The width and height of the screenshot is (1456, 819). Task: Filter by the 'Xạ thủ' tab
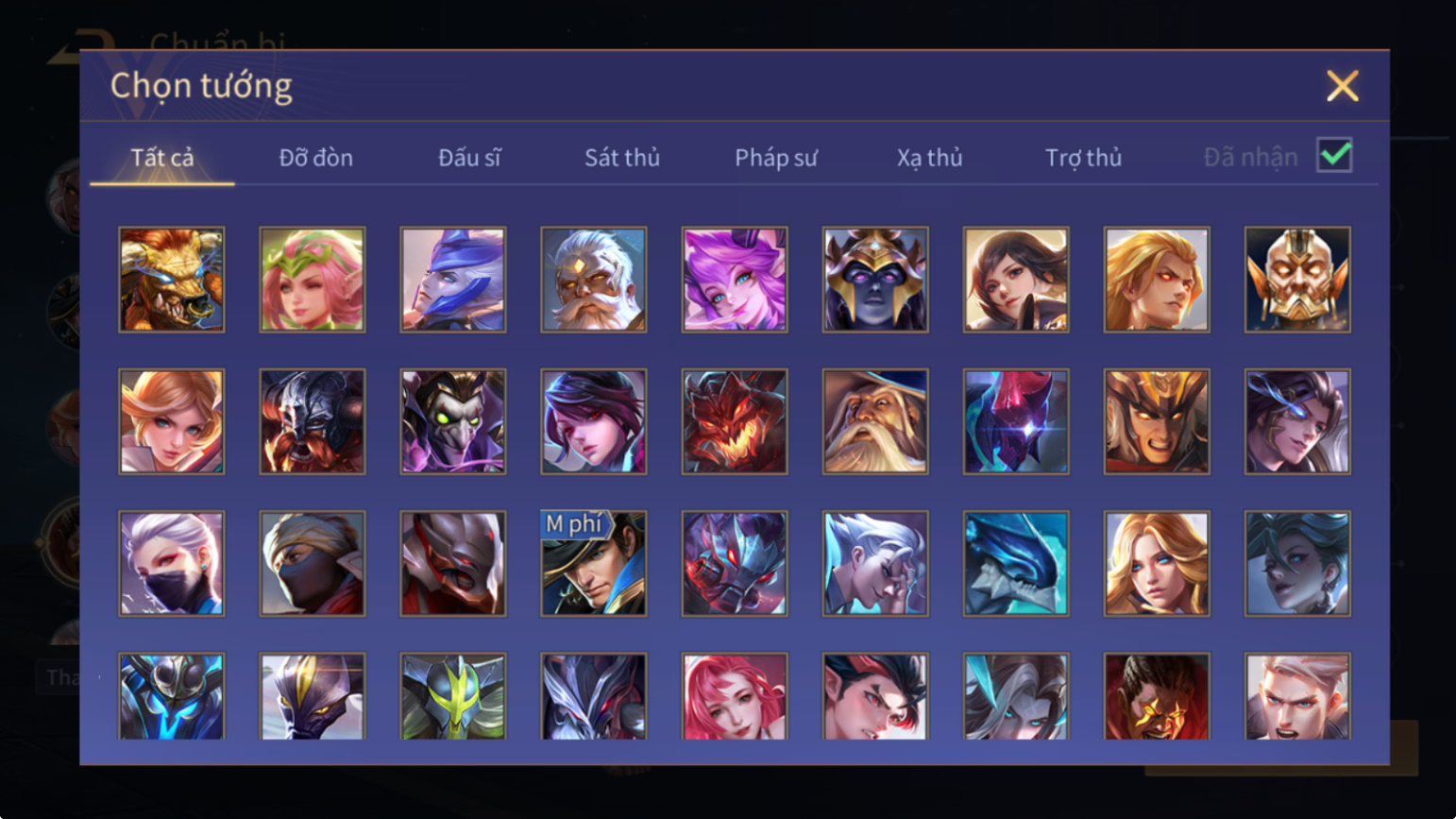929,158
